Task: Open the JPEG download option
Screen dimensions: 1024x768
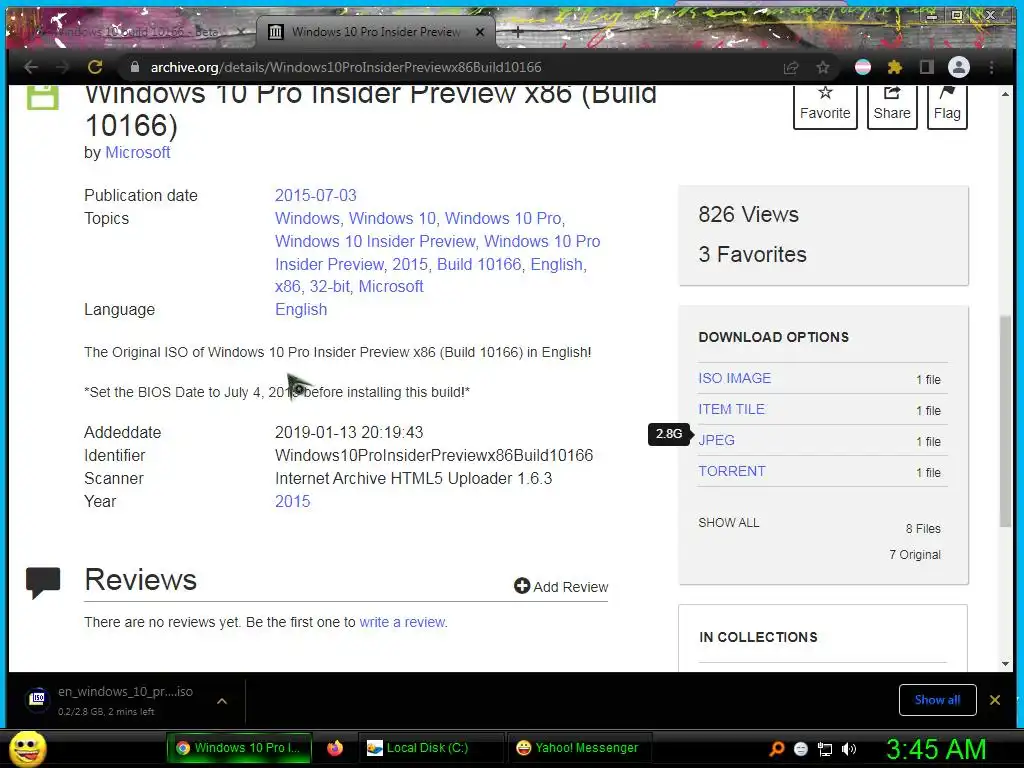Action: tap(716, 440)
